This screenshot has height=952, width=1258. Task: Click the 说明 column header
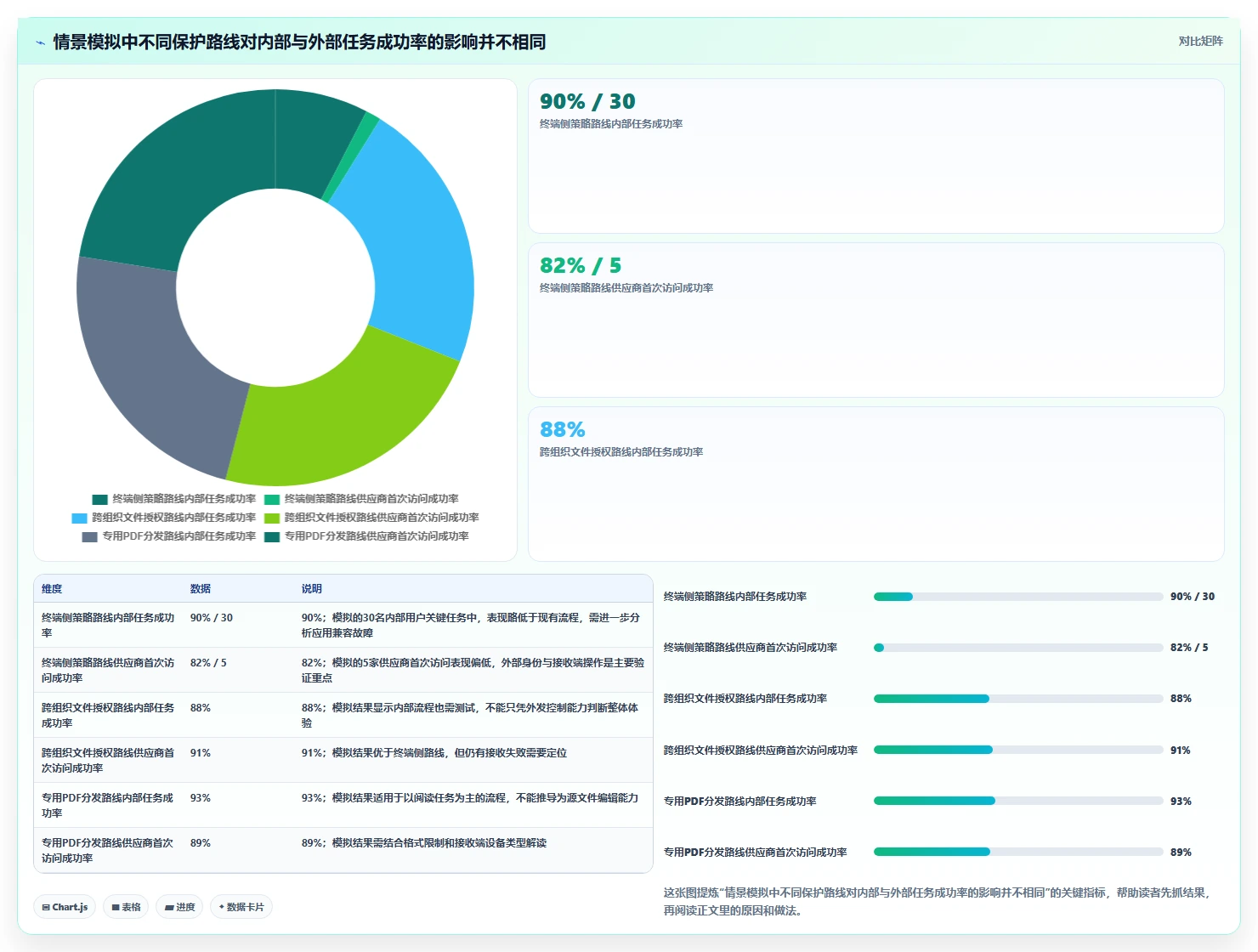point(312,588)
